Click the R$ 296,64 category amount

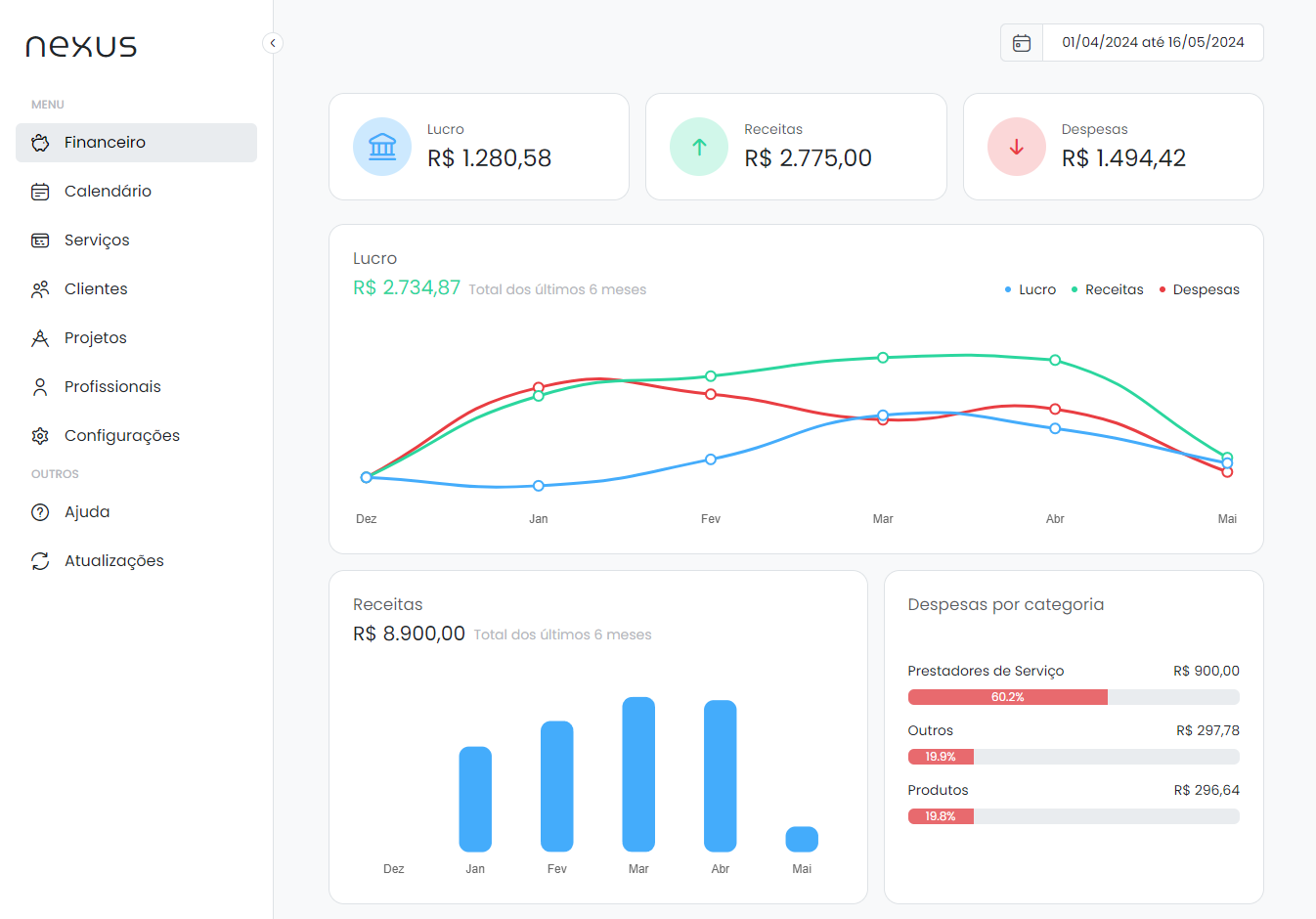point(1206,790)
